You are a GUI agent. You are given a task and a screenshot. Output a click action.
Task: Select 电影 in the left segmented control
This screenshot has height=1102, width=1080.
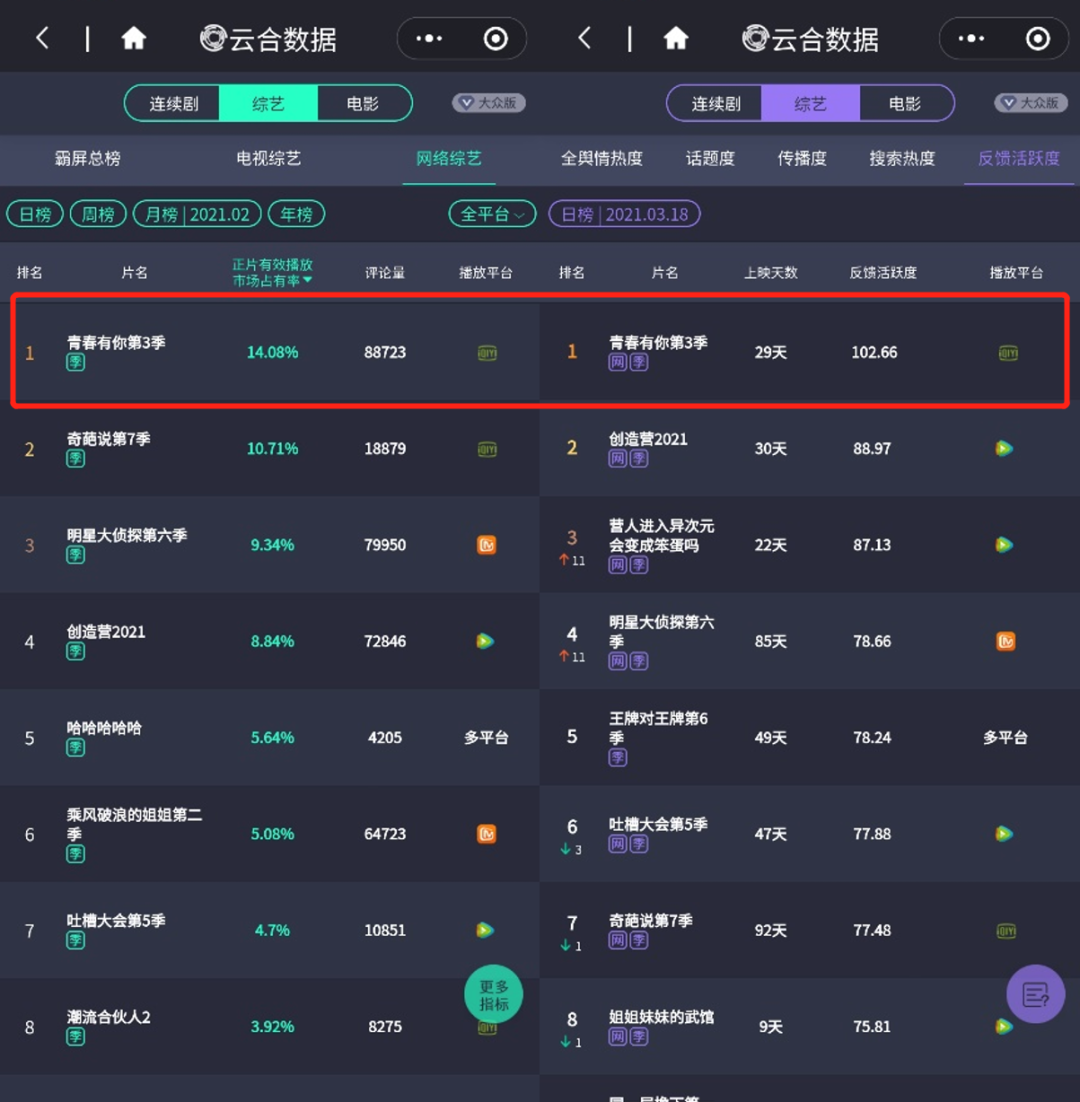coord(363,104)
